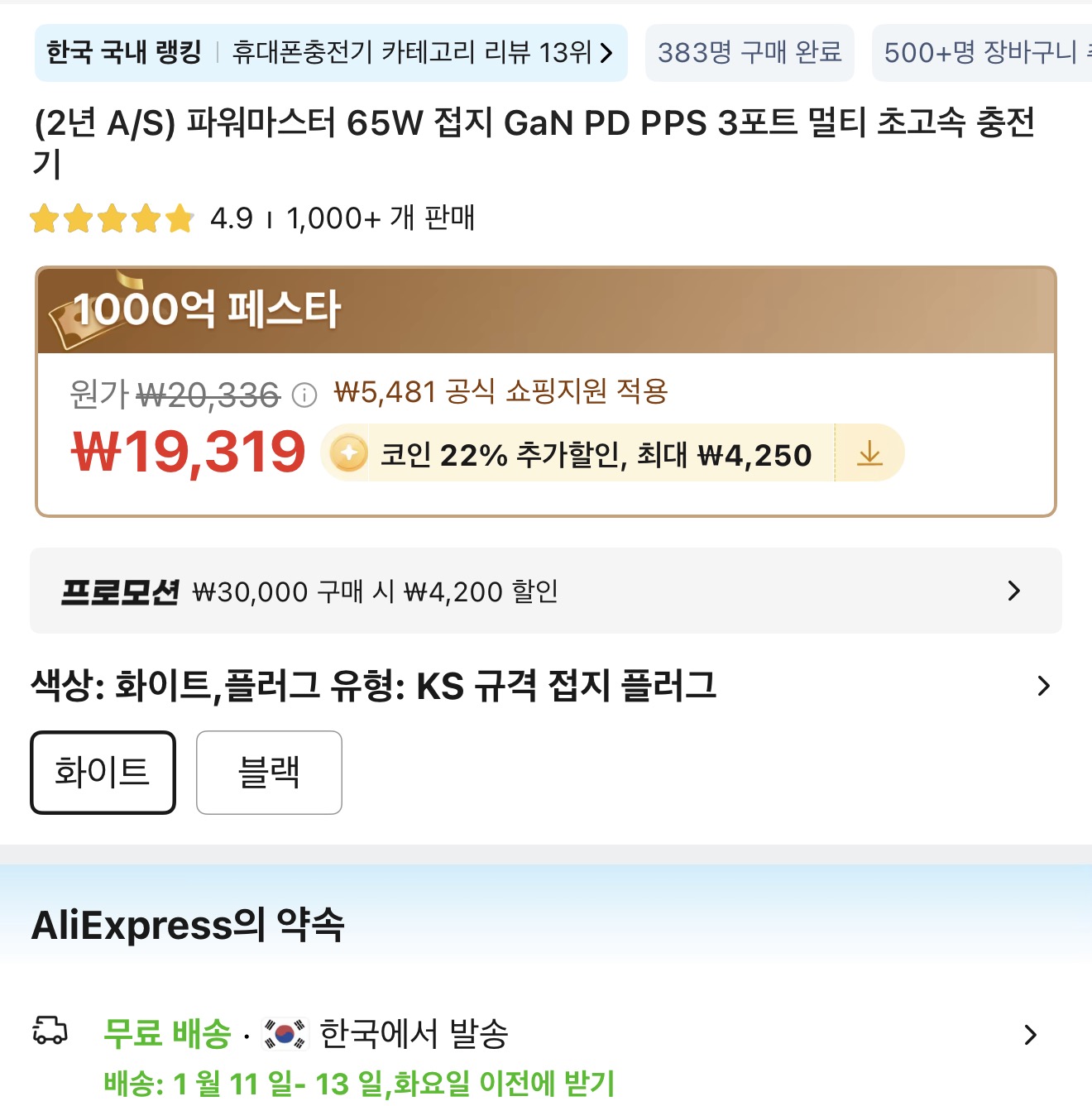The height and width of the screenshot is (1106, 1092).
Task: Click the Korean flag icon beside 한국에서 발송
Action: (x=282, y=1032)
